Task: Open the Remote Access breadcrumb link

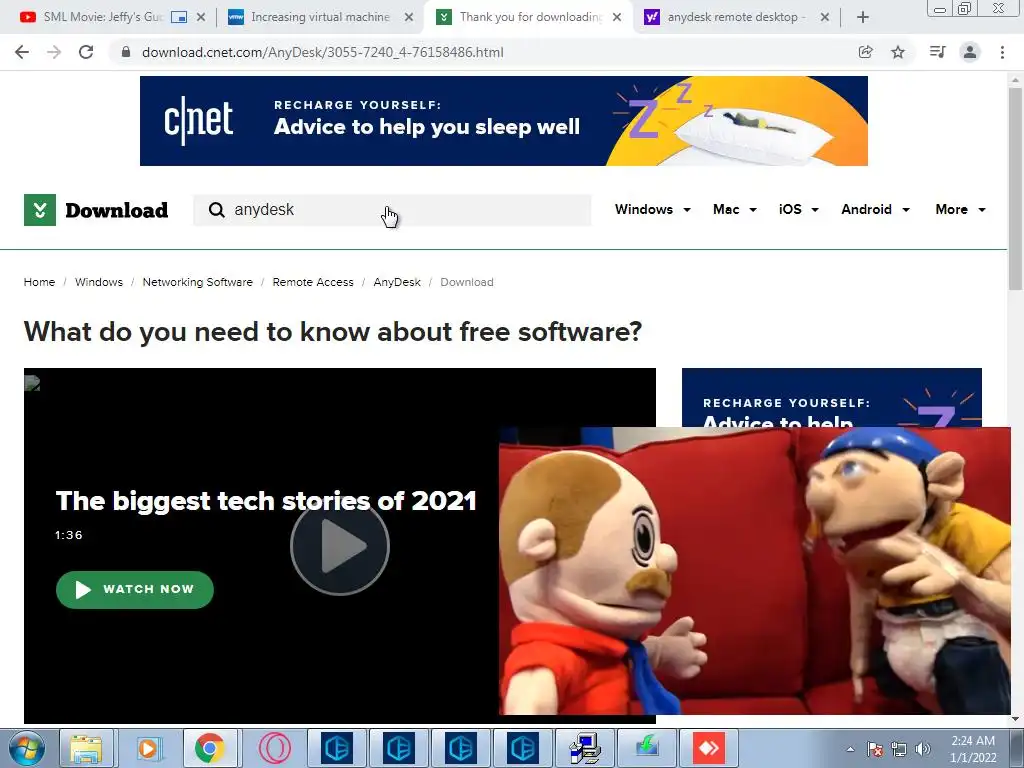Action: click(313, 282)
